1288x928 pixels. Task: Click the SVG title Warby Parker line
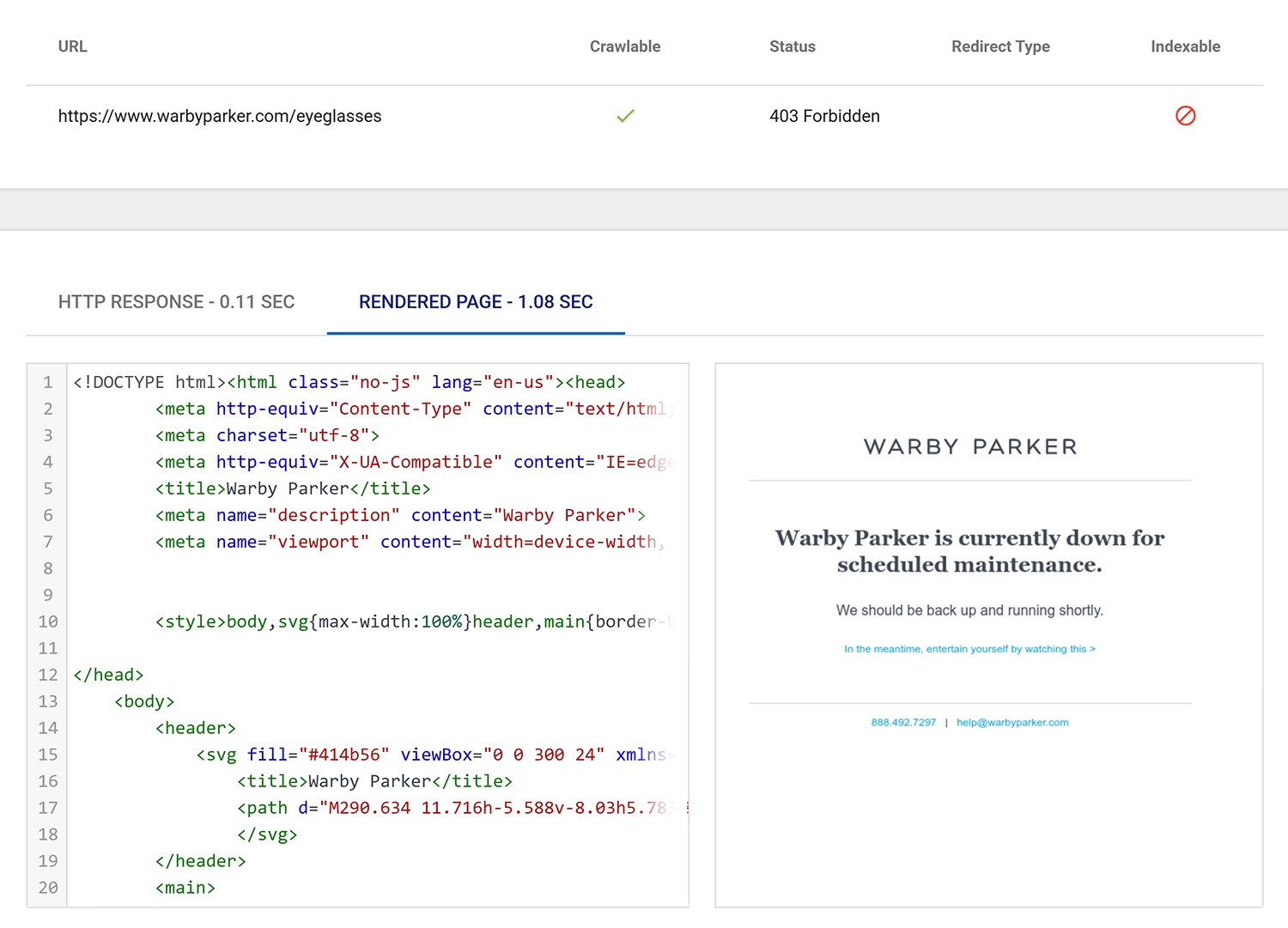[x=374, y=781]
